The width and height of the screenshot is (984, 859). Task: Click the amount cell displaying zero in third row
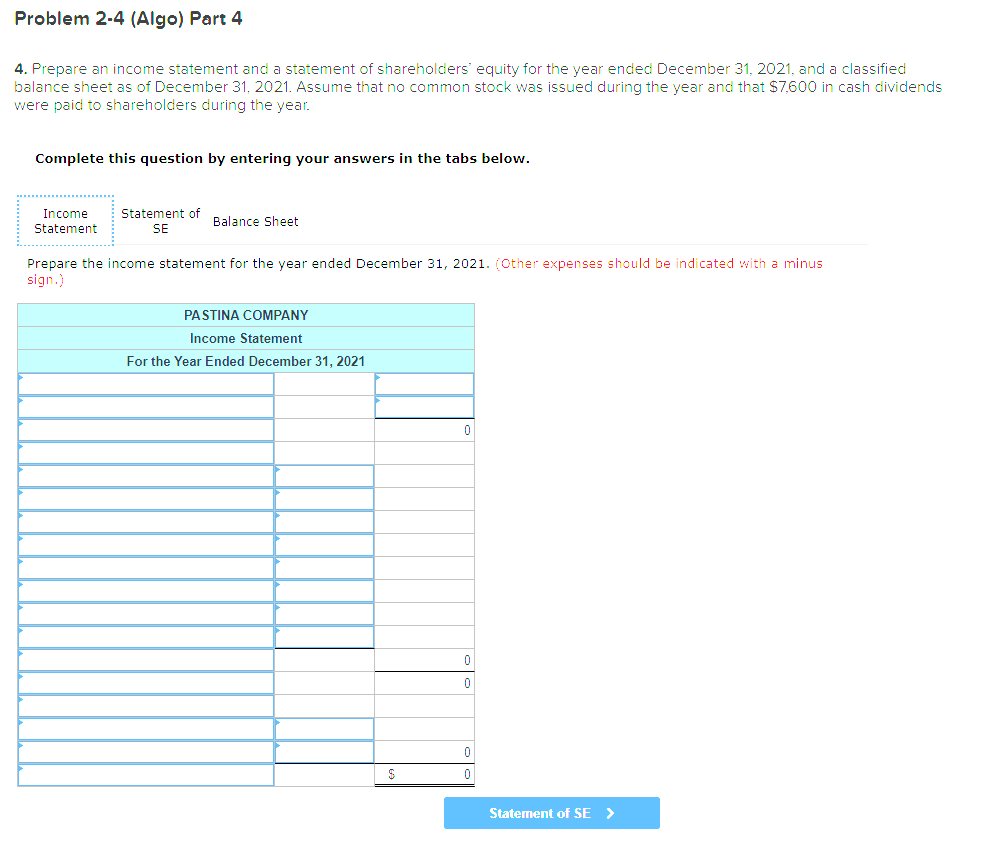(424, 429)
